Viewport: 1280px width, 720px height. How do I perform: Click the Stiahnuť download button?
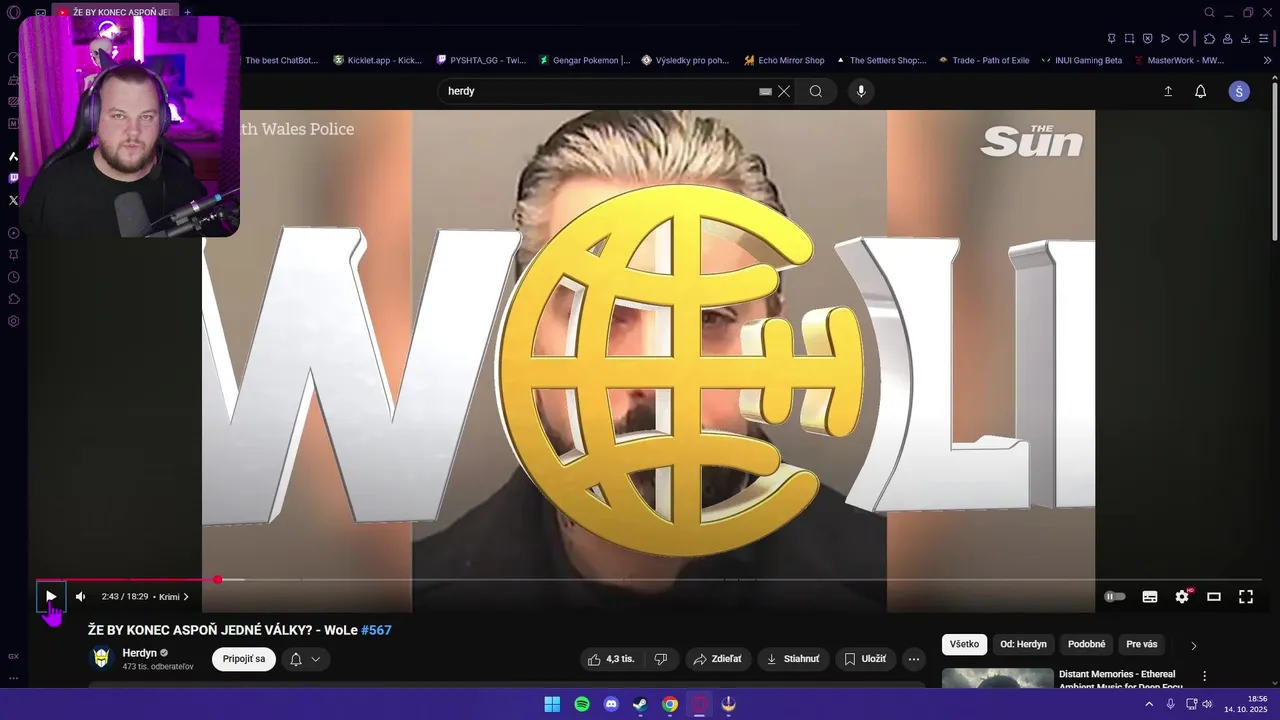(x=792, y=659)
